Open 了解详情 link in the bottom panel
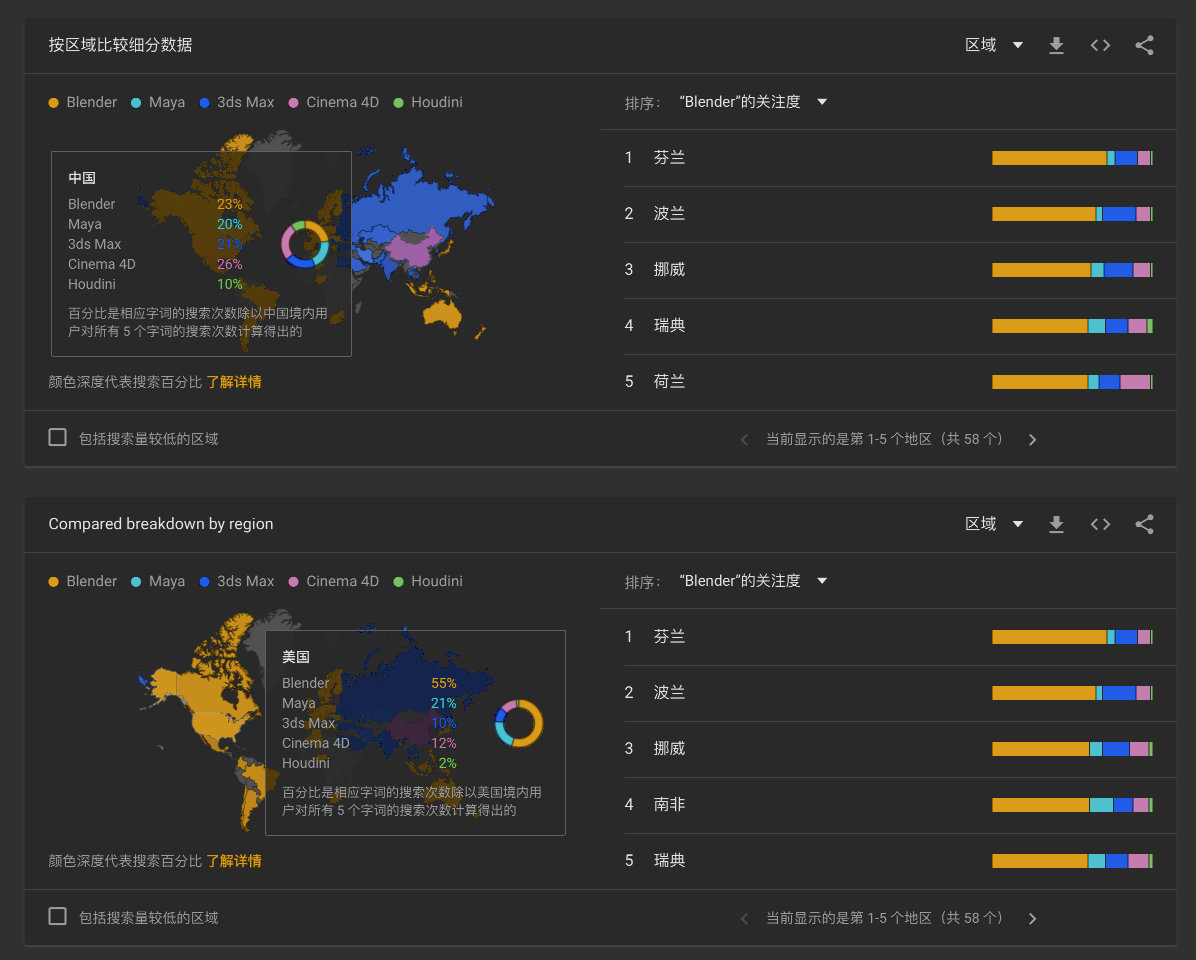This screenshot has height=960, width=1196. [x=233, y=861]
